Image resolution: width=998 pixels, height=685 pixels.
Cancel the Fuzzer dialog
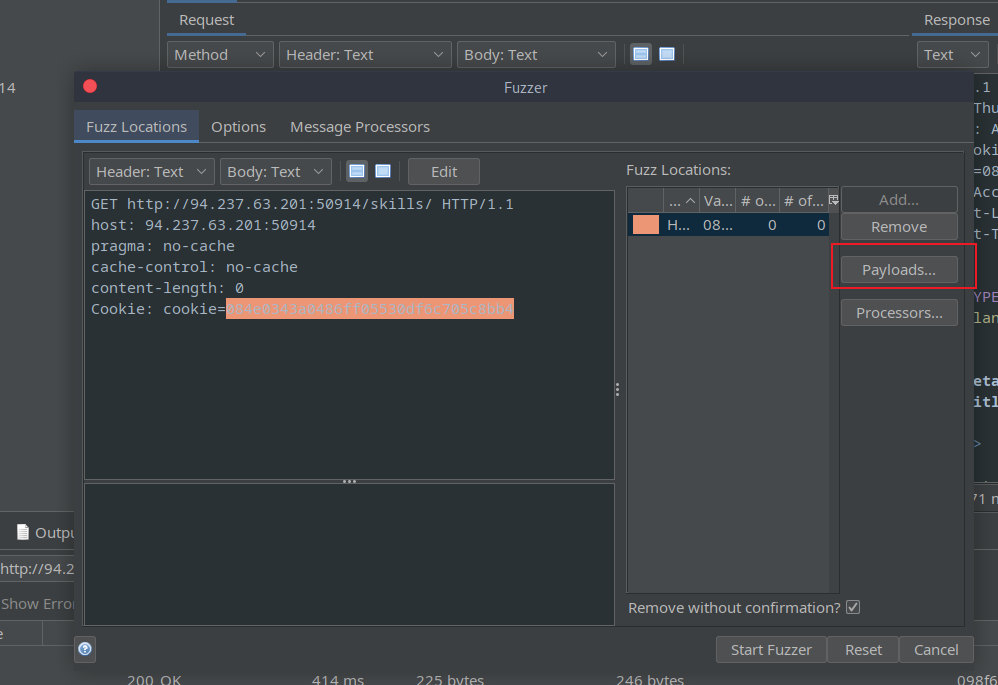[936, 649]
